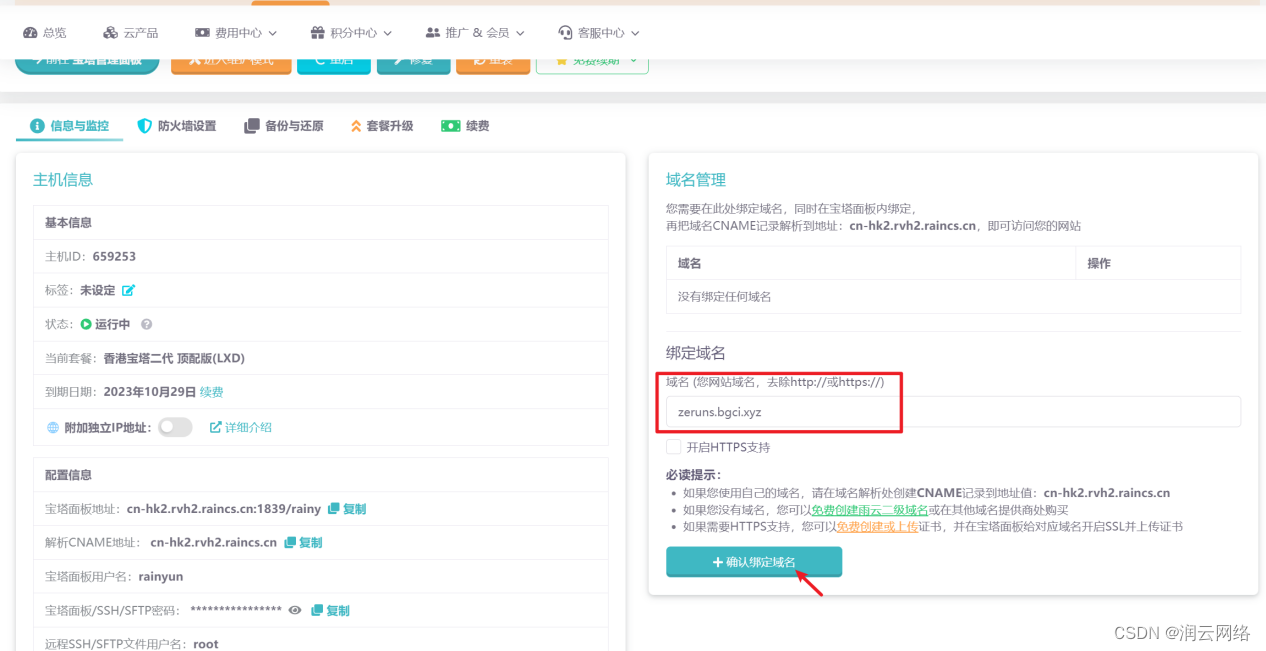Screen dimensions: 1266x651
Task: Click the host ID value 659253
Action: [x=114, y=256]
